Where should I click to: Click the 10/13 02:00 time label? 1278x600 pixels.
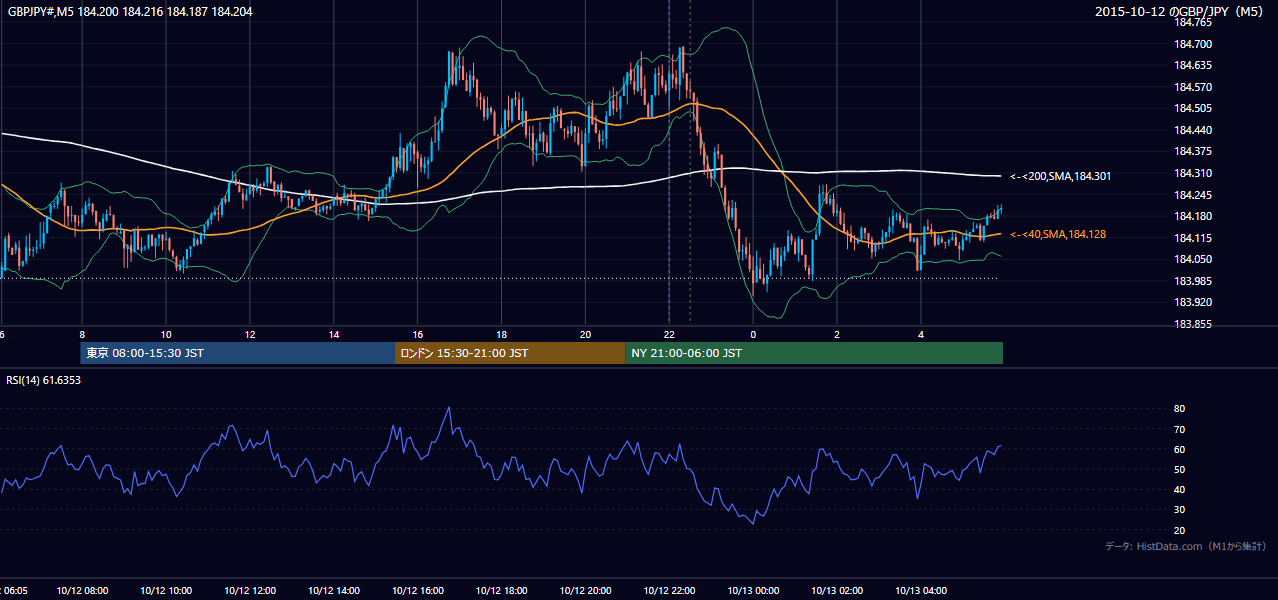838,591
